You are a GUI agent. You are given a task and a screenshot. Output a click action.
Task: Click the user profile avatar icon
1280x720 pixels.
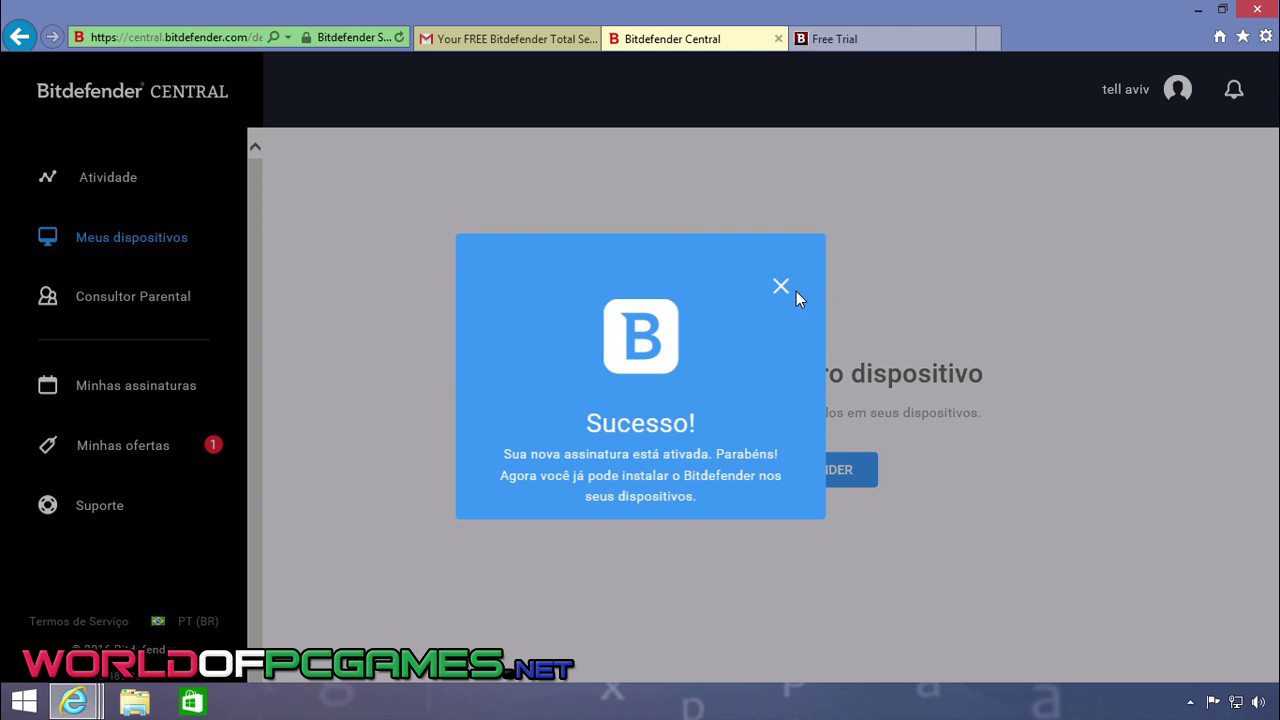[x=1178, y=89]
